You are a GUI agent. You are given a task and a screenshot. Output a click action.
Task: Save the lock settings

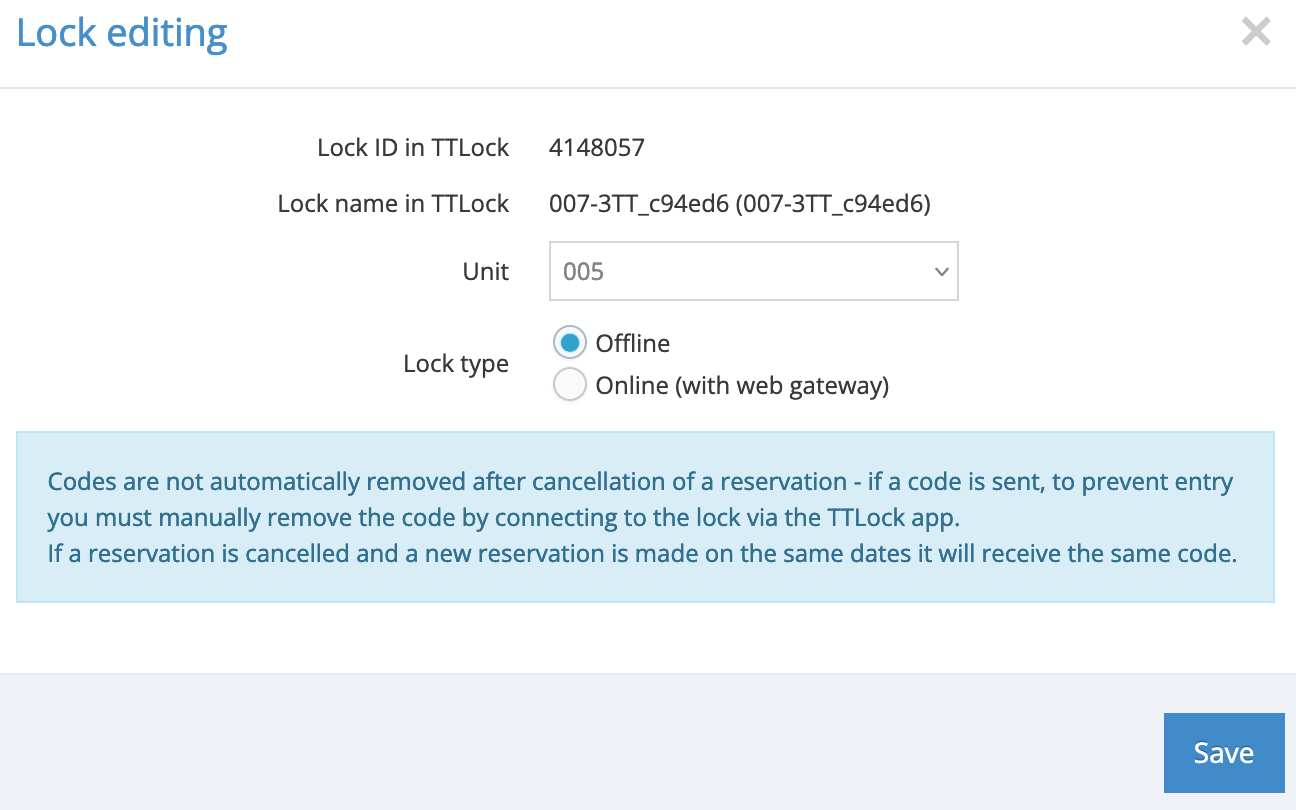pyautogui.click(x=1223, y=753)
